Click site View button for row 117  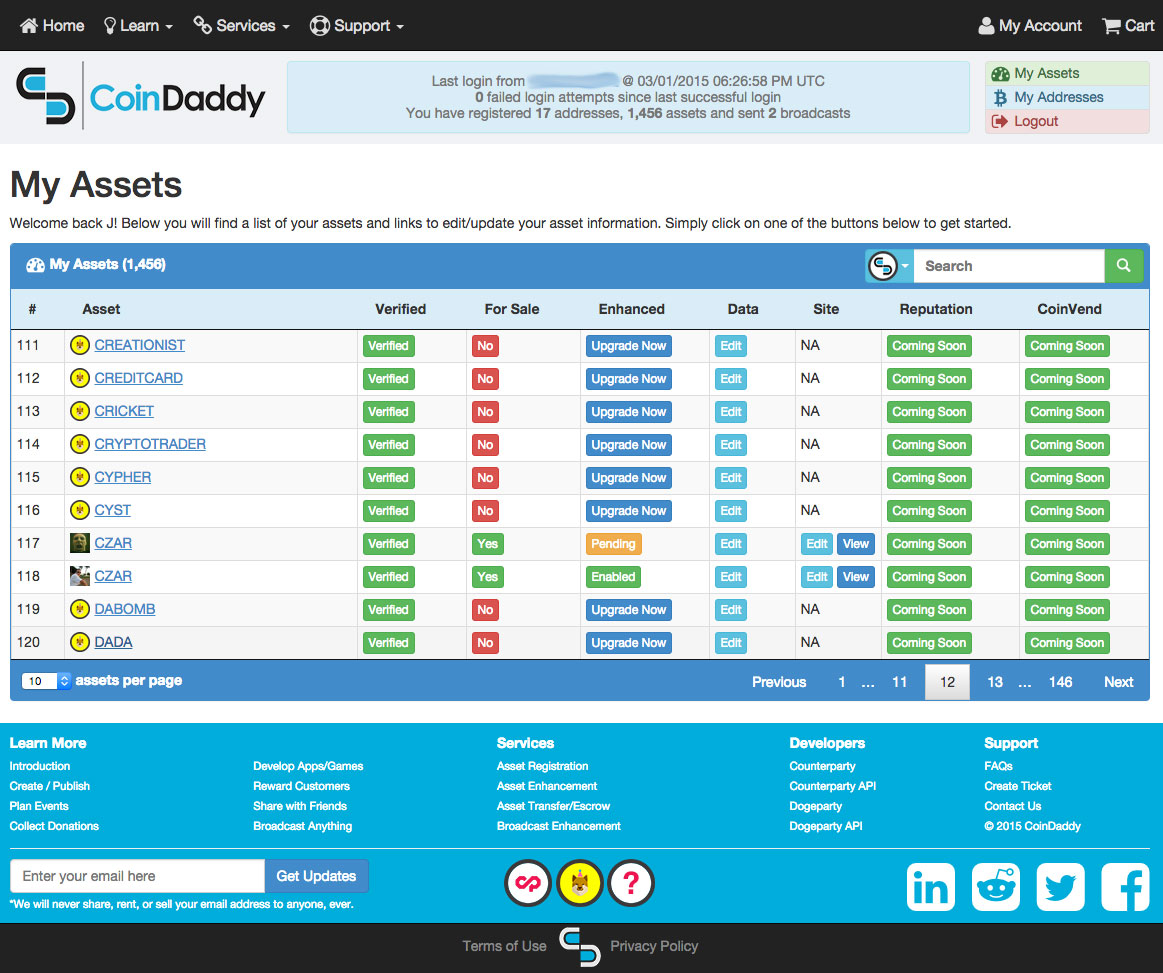(x=855, y=544)
